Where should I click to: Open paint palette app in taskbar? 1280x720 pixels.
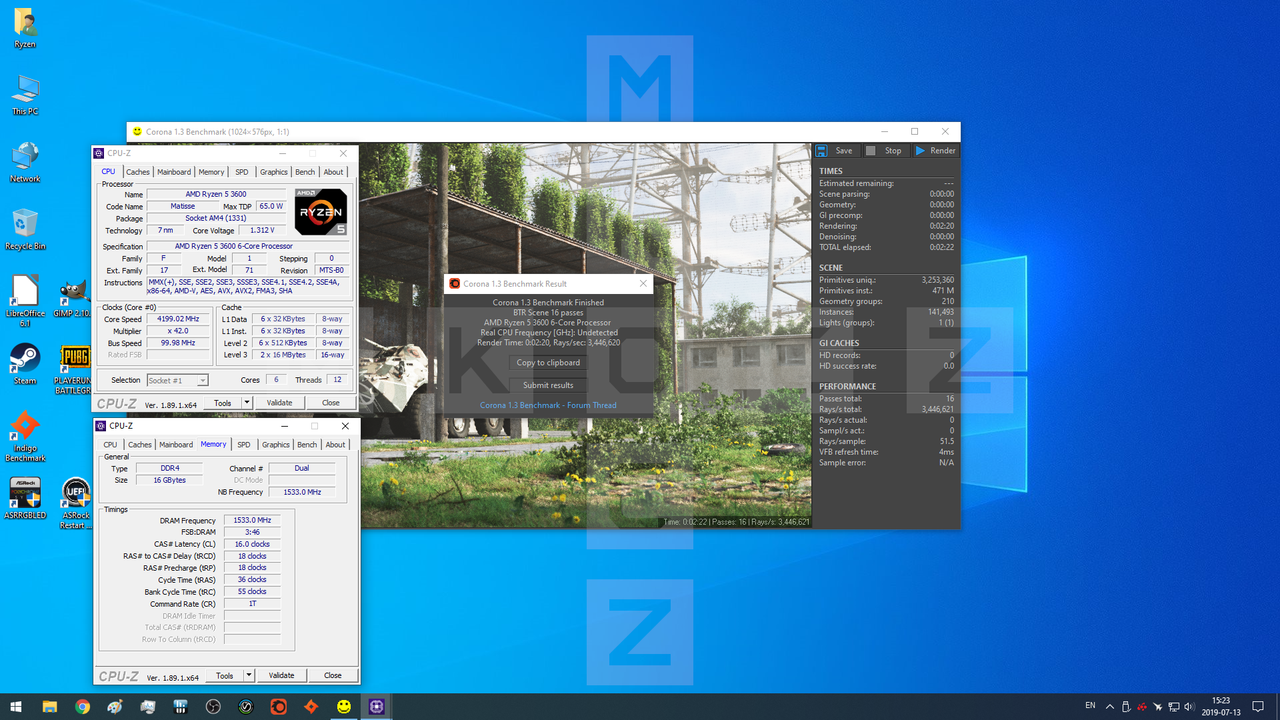(x=115, y=706)
